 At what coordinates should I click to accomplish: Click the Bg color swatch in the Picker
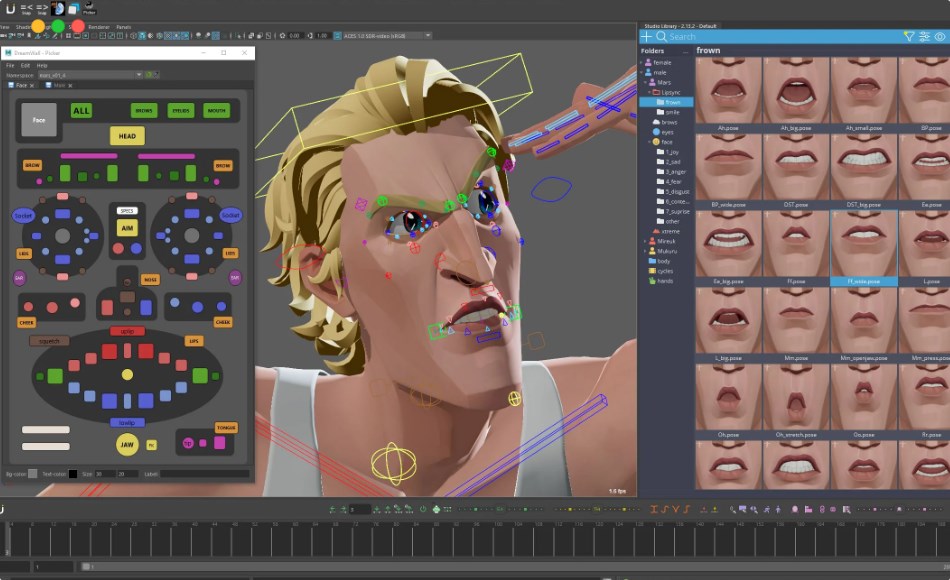(32, 472)
